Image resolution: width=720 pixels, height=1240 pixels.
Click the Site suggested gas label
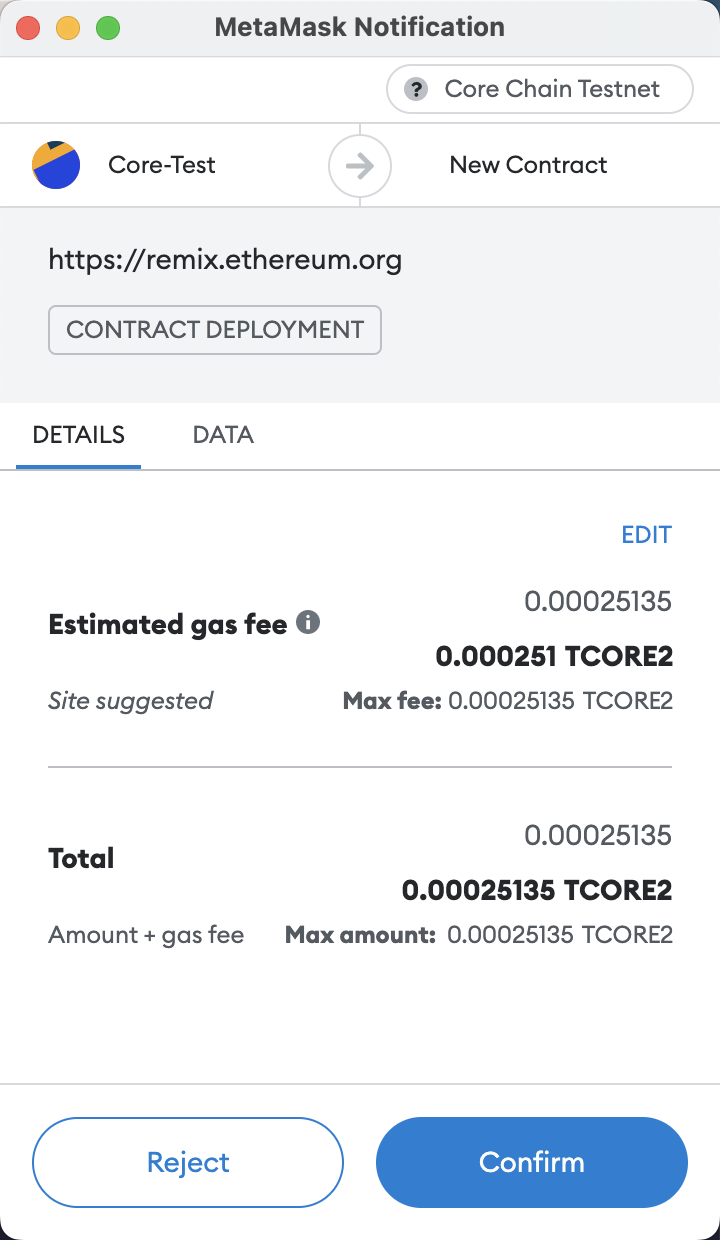point(131,701)
